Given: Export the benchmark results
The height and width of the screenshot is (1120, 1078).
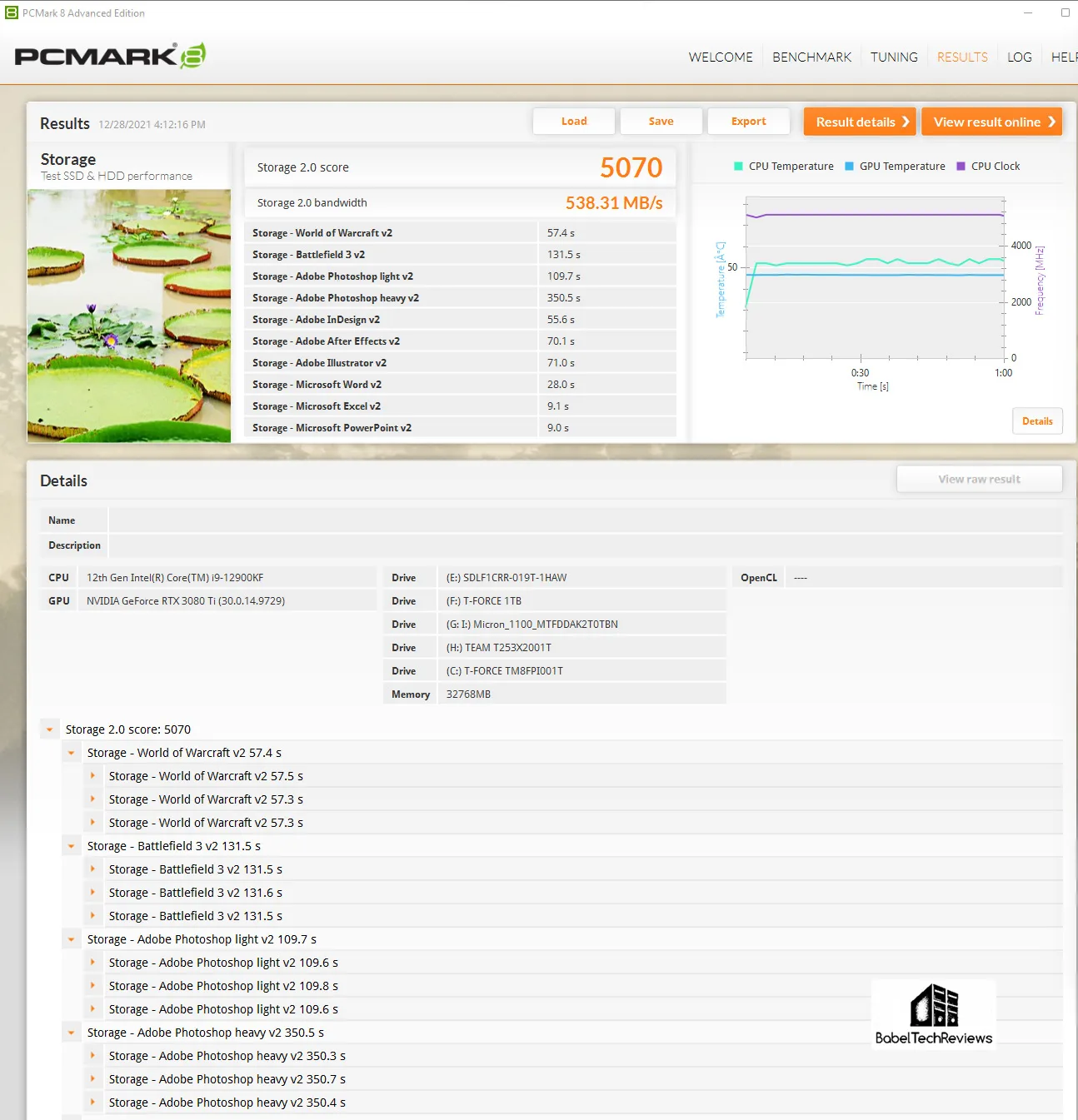Looking at the screenshot, I should click(749, 121).
